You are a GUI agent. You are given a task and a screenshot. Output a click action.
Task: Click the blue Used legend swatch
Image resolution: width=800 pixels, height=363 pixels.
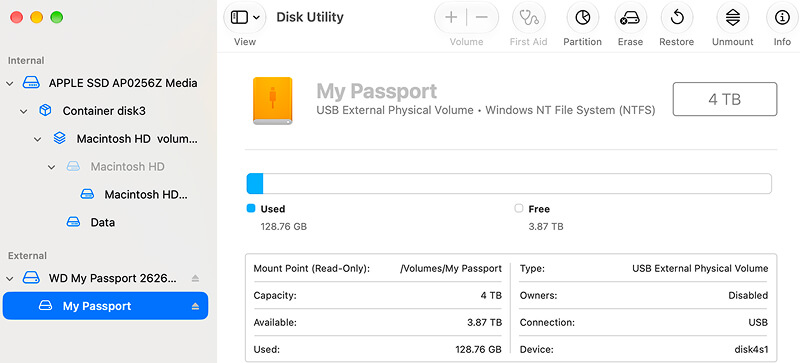coord(251,208)
